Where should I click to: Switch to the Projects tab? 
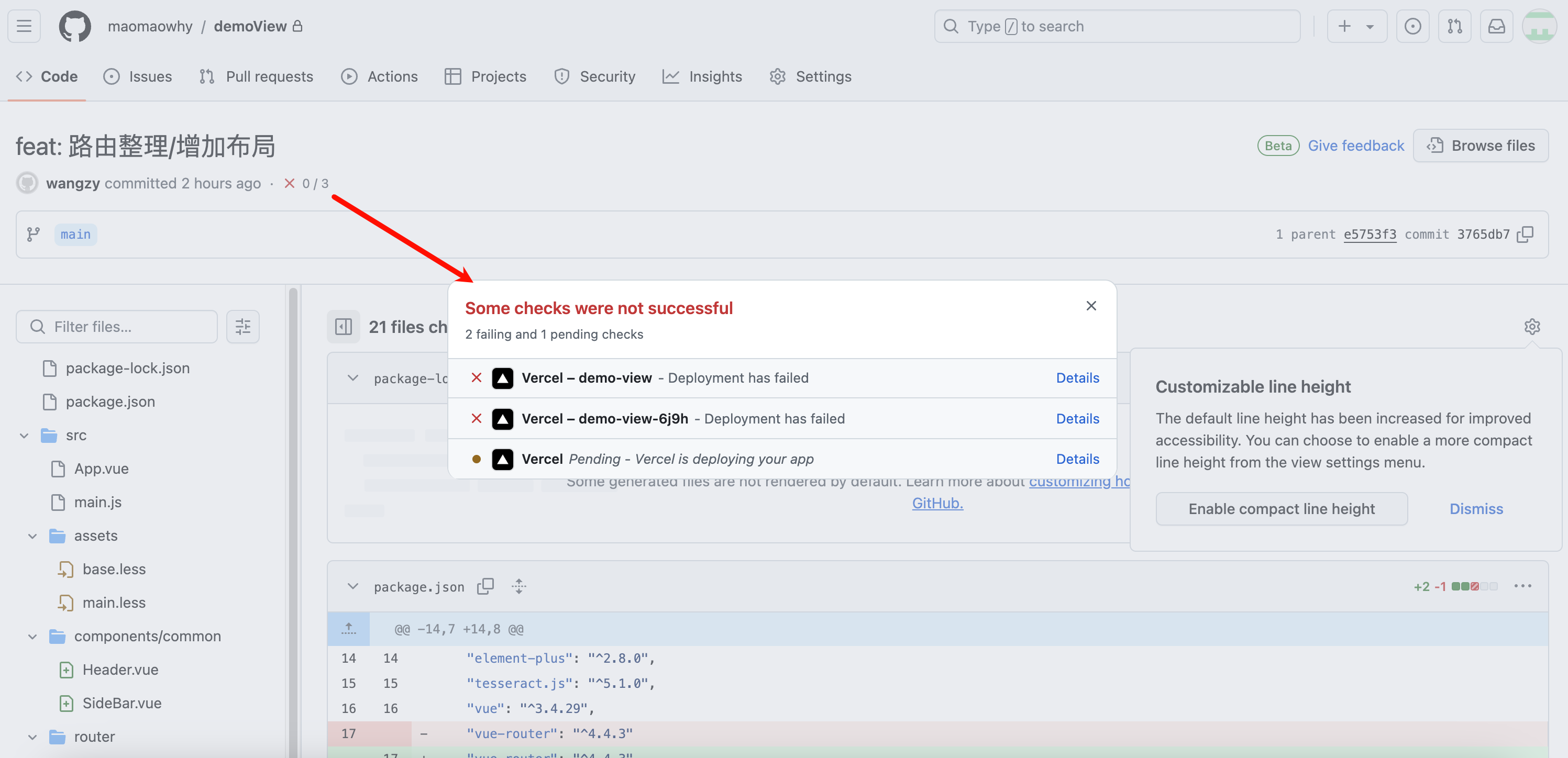[x=485, y=76]
